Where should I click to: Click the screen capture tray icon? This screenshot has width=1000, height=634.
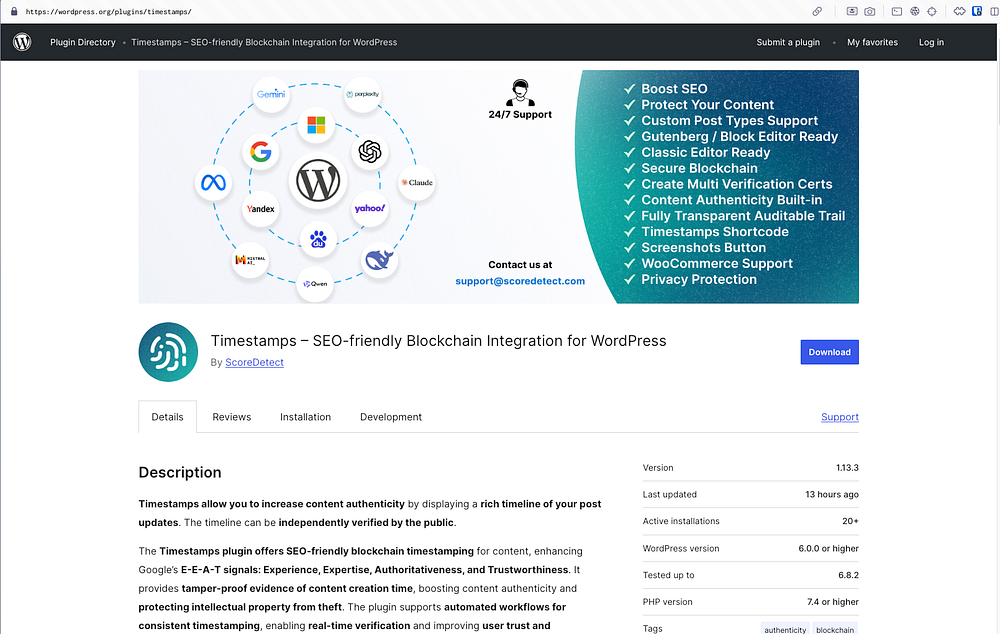[x=852, y=11]
